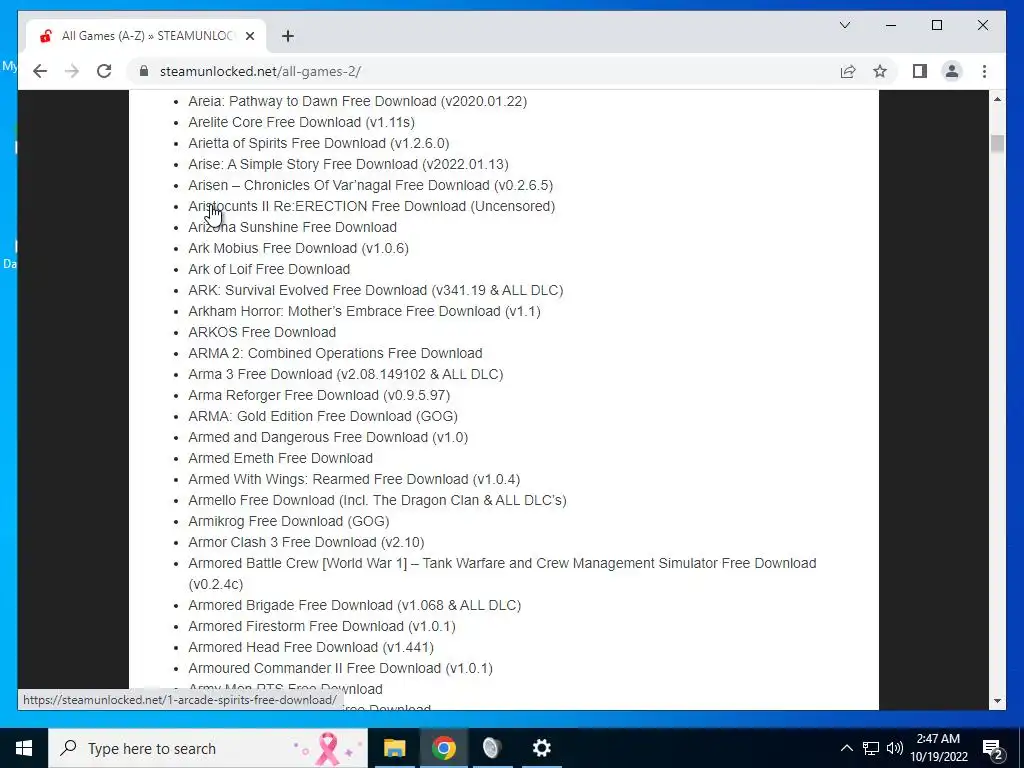Viewport: 1024px width, 768px height.
Task: Bookmark this page with the star
Action: (x=880, y=71)
